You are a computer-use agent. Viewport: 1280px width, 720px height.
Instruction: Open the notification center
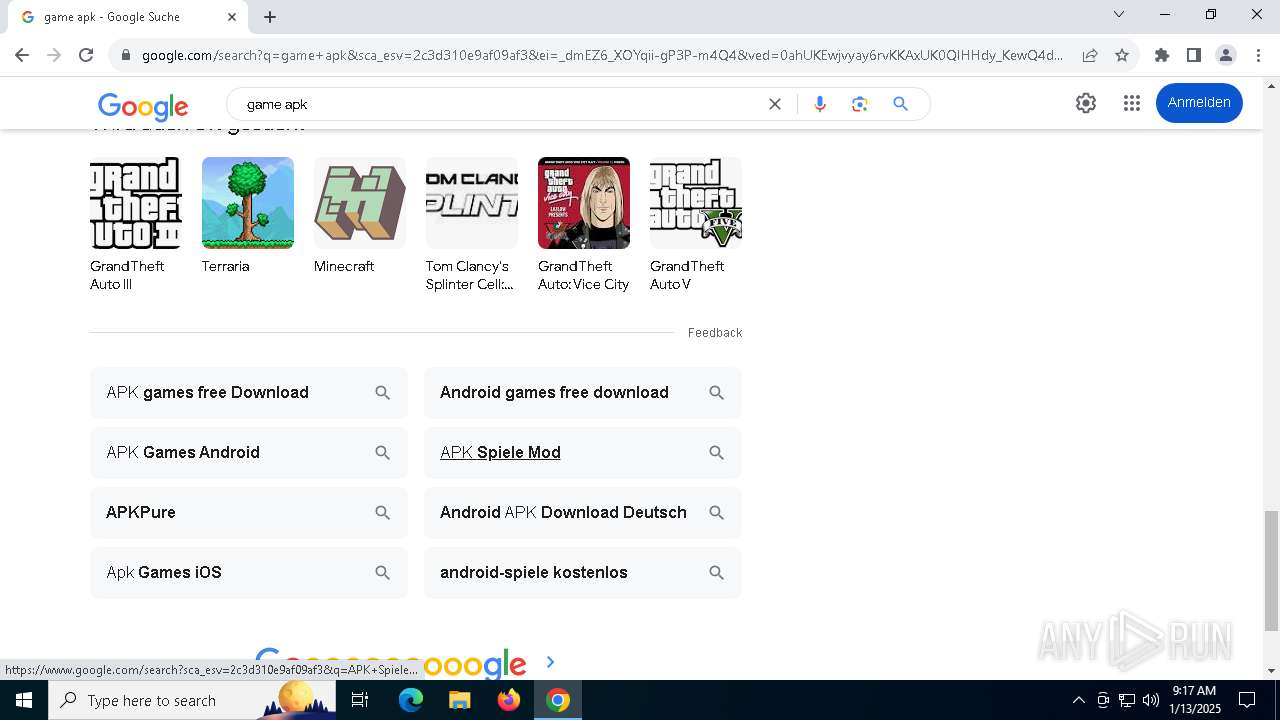(x=1247, y=700)
